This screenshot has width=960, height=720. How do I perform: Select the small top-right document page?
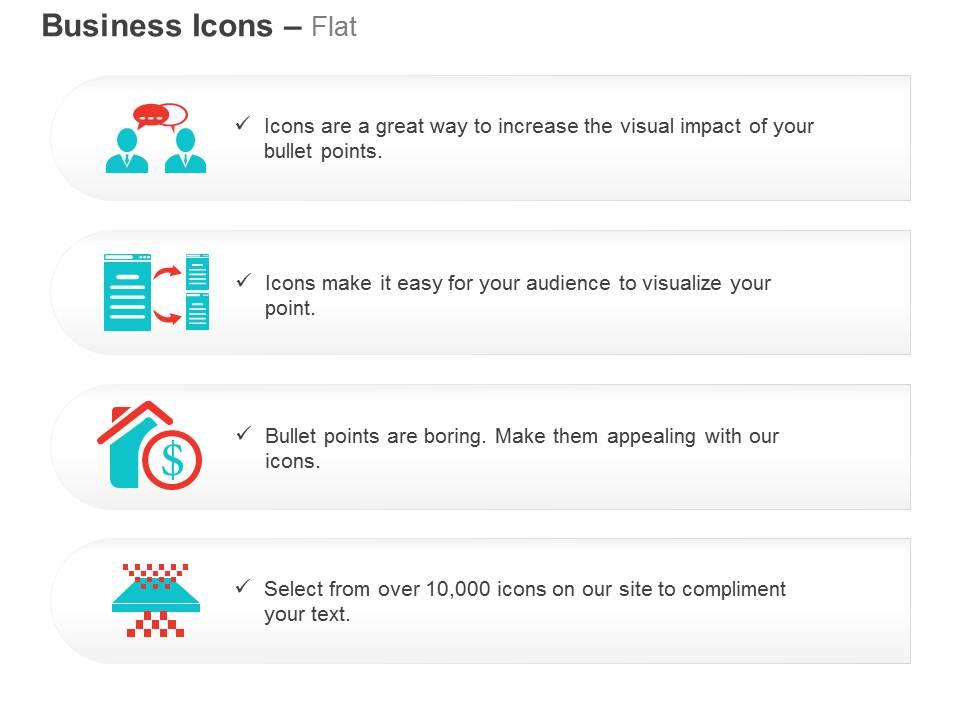[x=197, y=271]
